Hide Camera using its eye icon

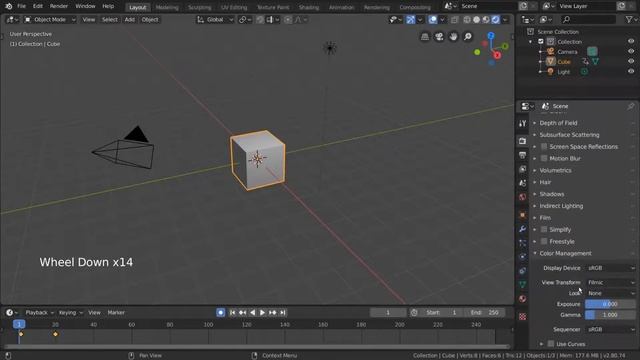pos(631,51)
